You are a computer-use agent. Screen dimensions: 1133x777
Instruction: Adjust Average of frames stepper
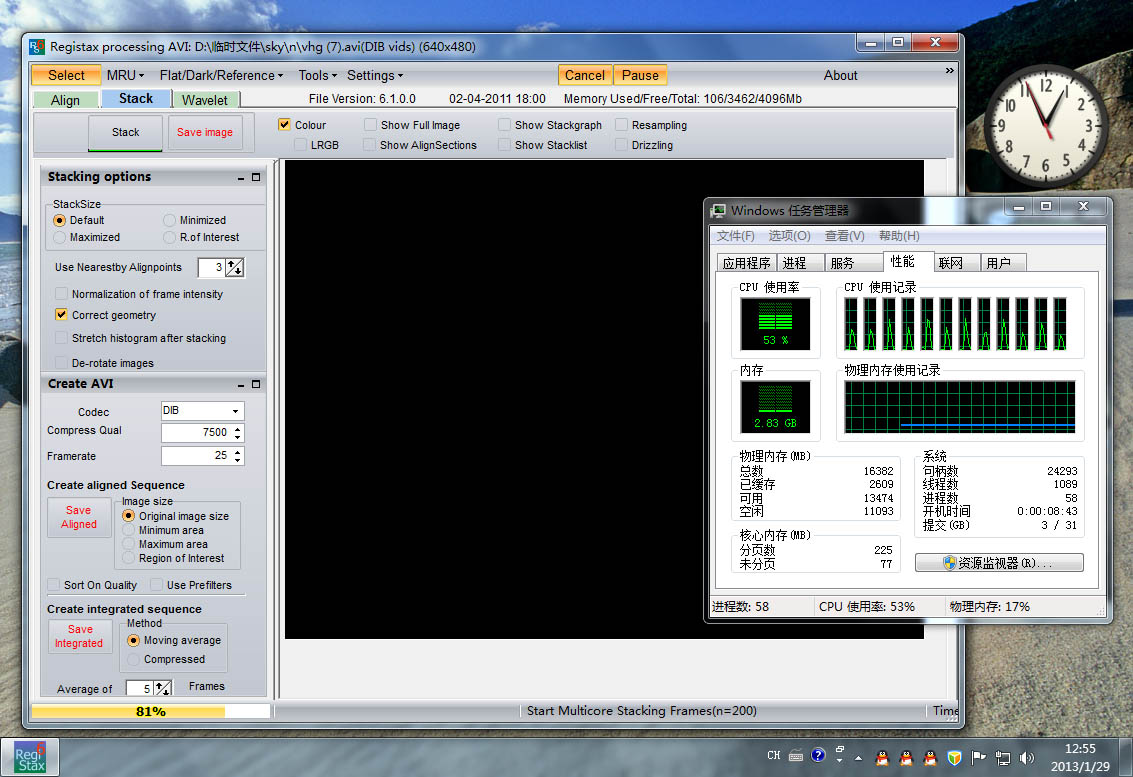[x=163, y=689]
